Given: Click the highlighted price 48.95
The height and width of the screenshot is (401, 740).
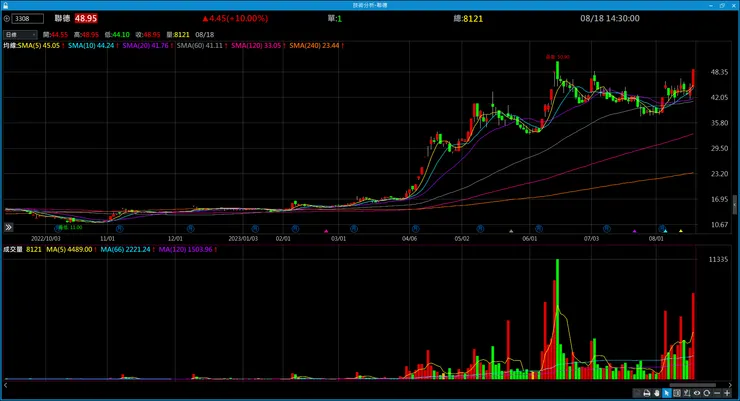Looking at the screenshot, I should point(86,18).
